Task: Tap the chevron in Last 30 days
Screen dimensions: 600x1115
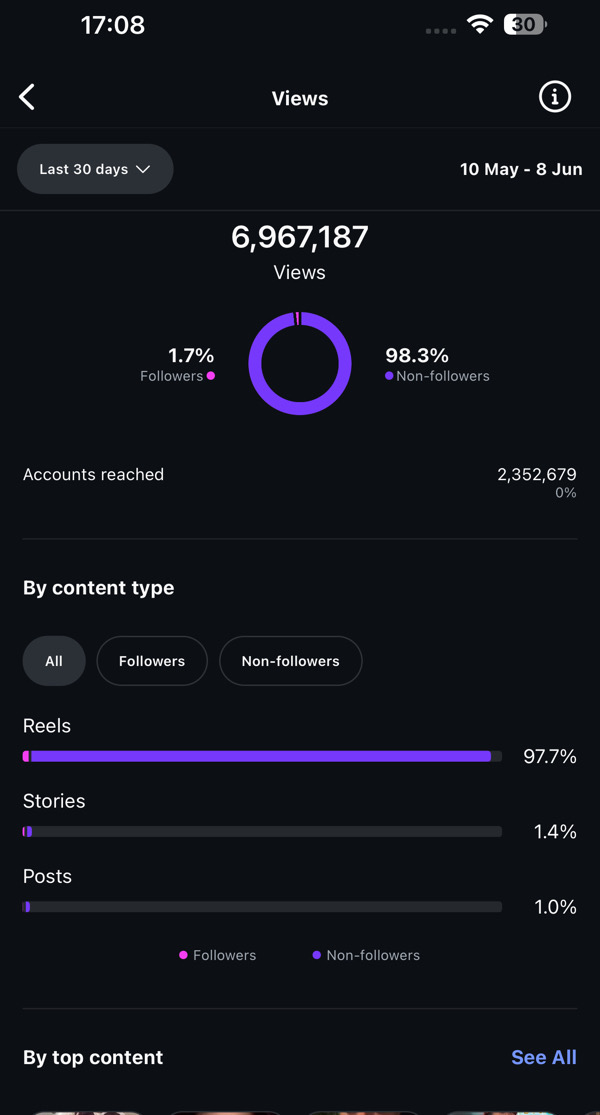Action: pos(143,169)
